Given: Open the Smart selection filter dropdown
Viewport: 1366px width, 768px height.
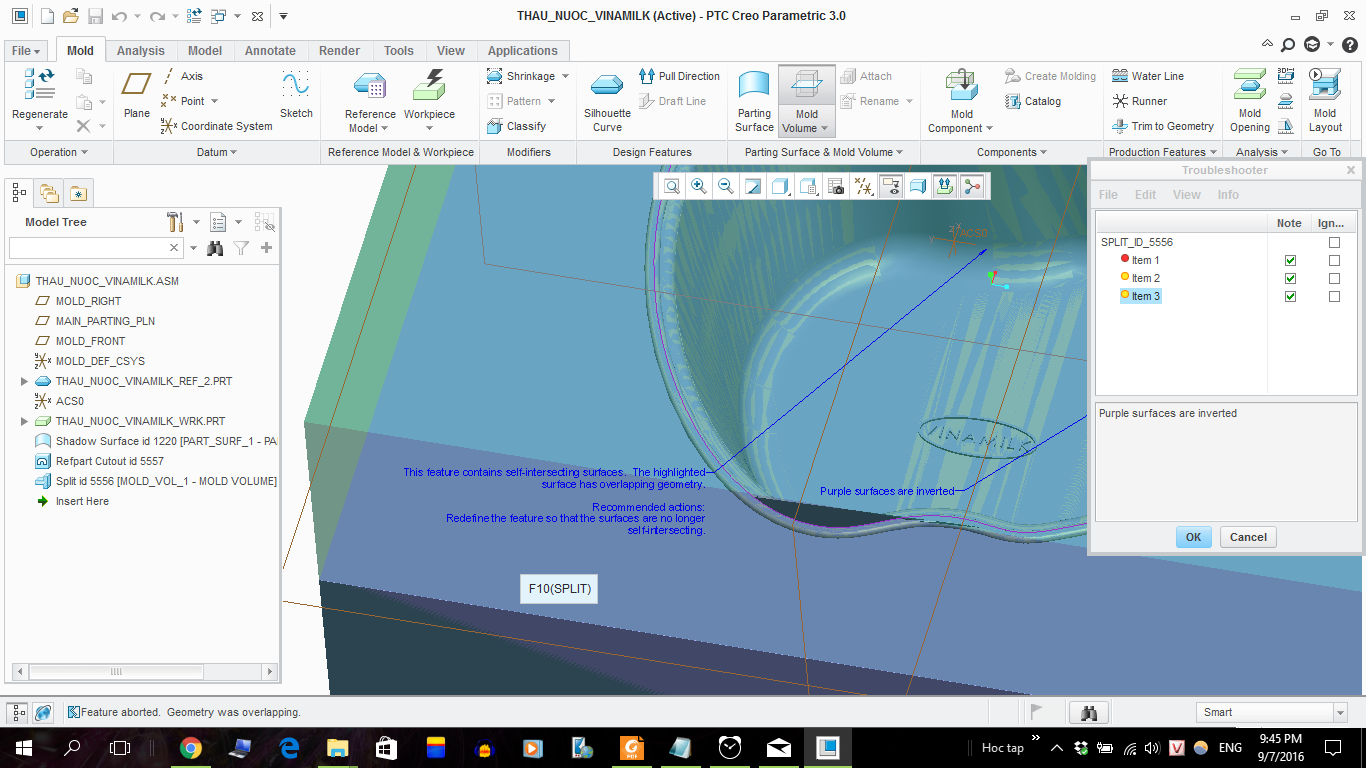Looking at the screenshot, I should pos(1340,712).
